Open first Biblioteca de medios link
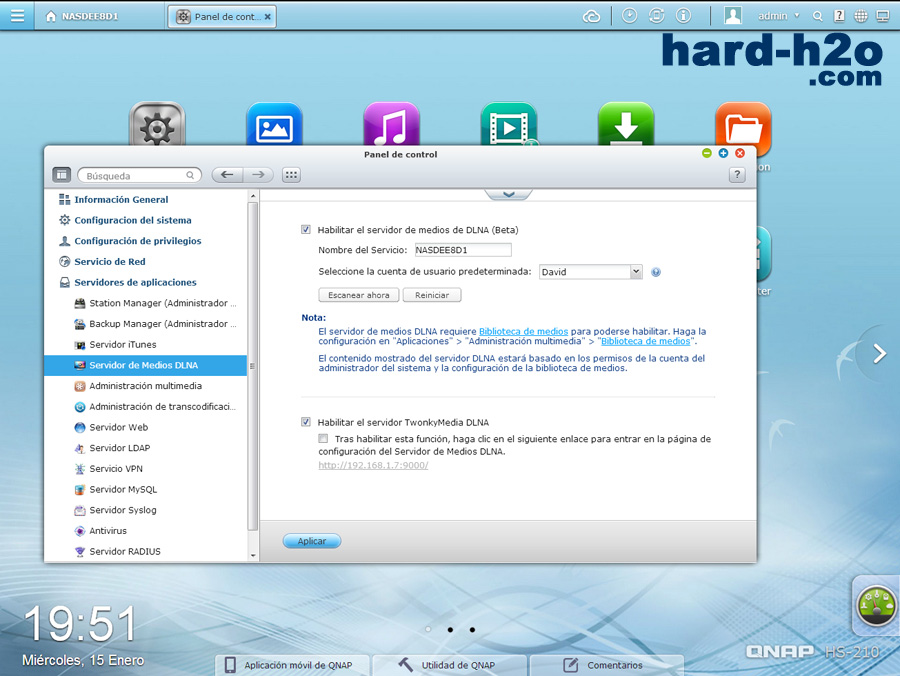900x676 pixels. coord(523,331)
